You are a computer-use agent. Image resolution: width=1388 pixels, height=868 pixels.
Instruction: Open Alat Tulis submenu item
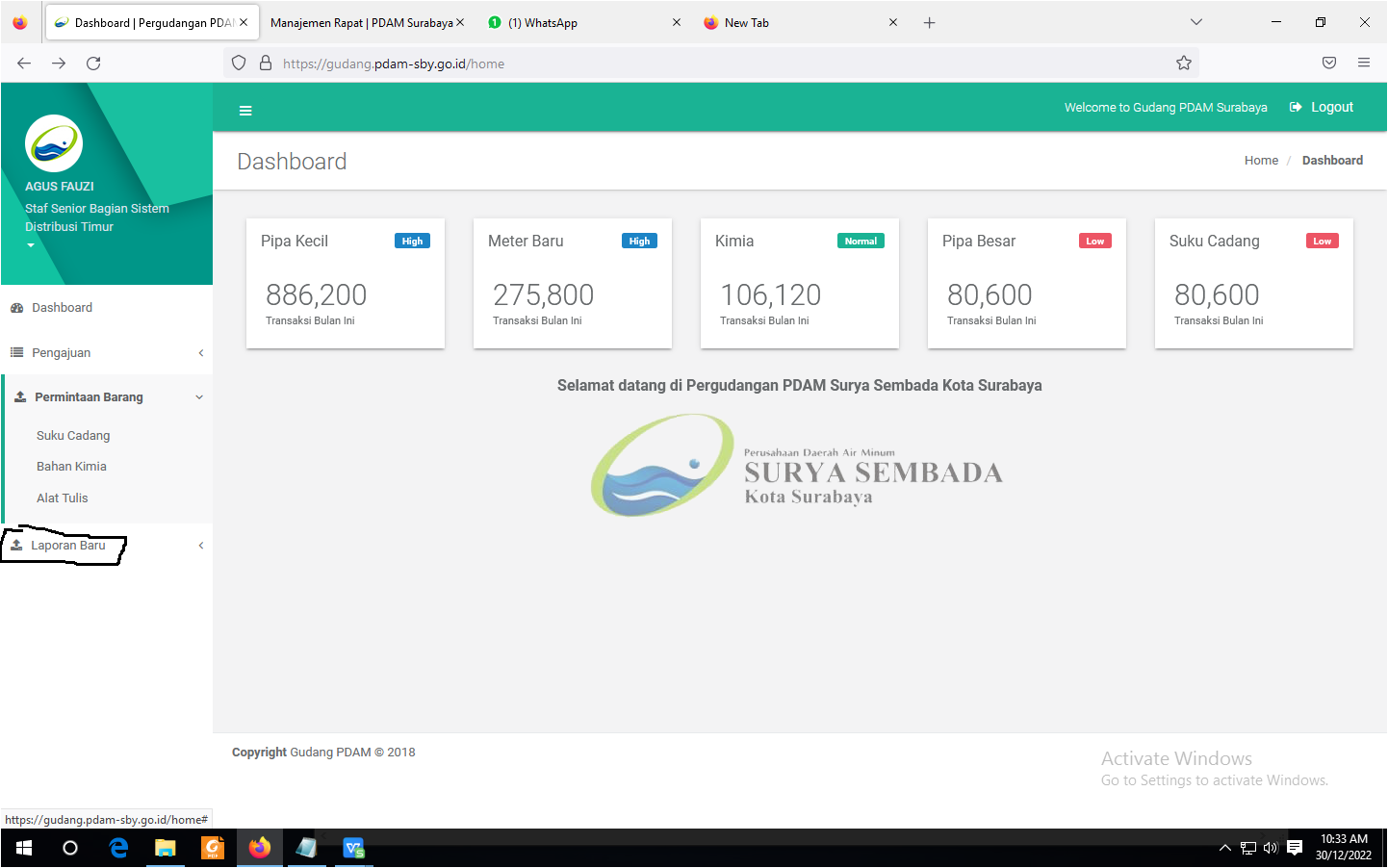point(63,498)
